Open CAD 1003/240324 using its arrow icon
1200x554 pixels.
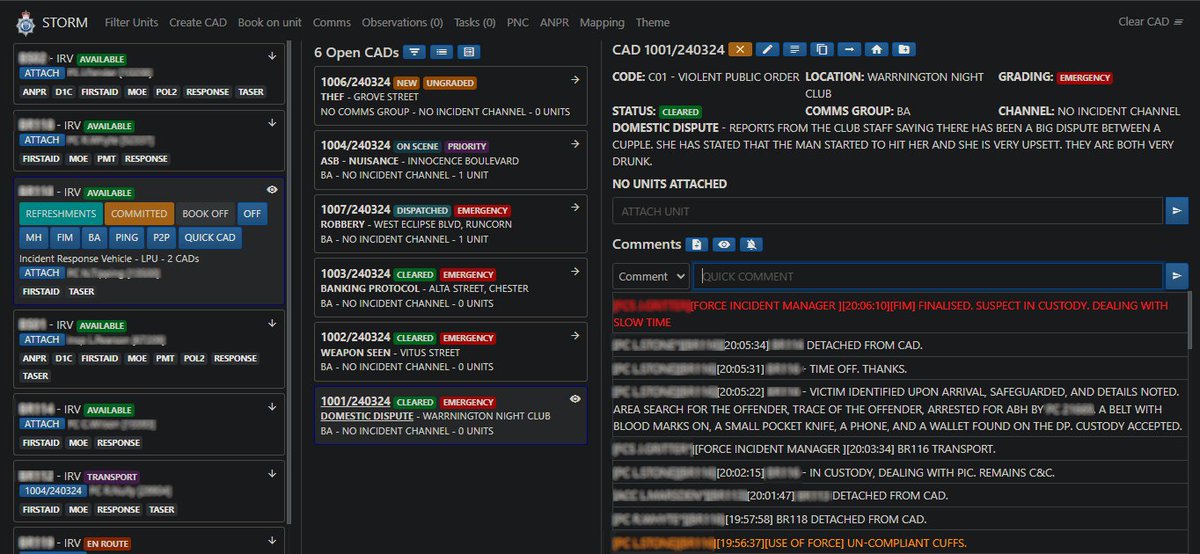575,272
